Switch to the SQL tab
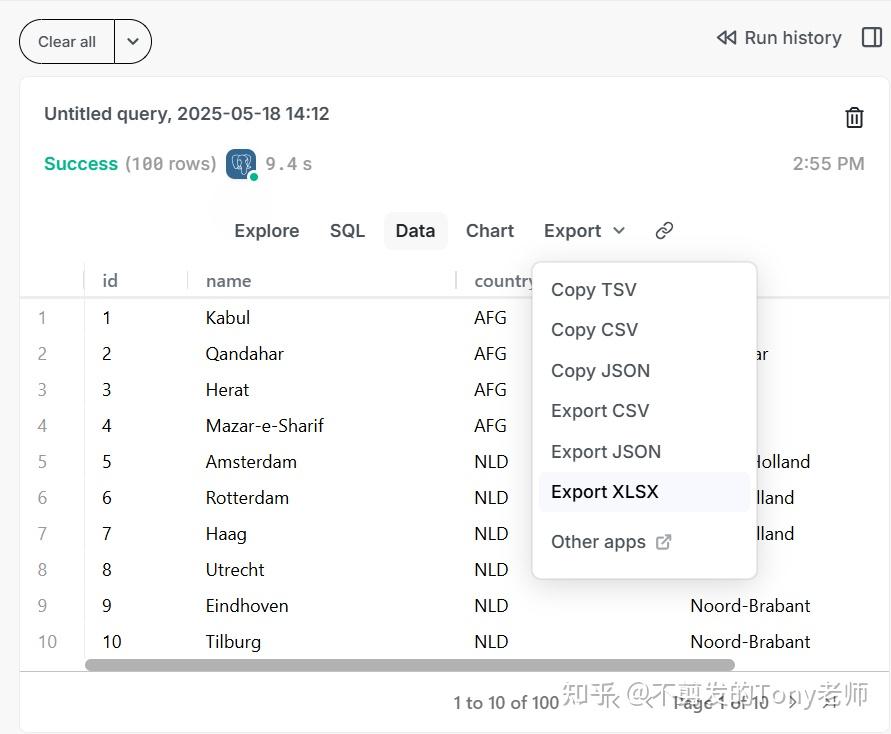 pos(347,230)
